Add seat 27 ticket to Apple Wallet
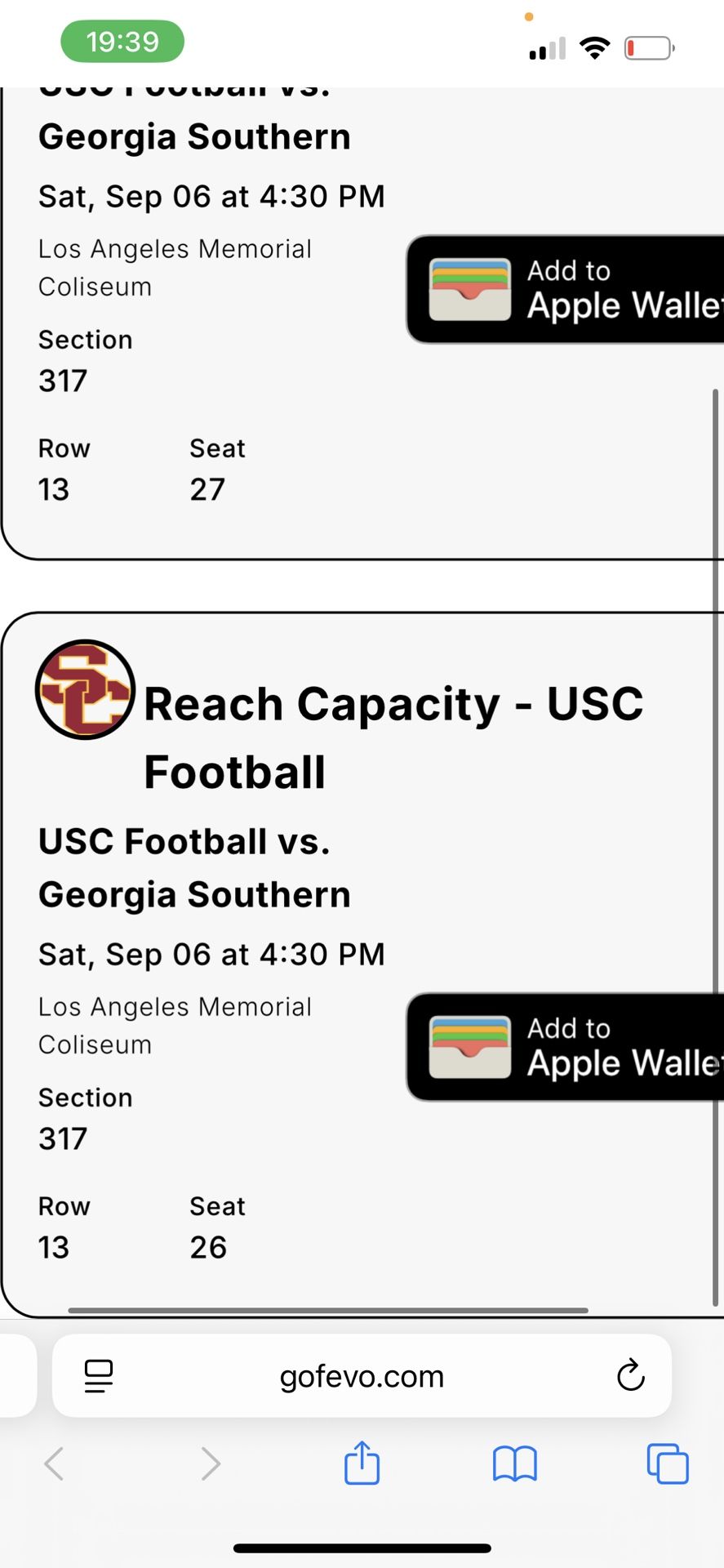The width and height of the screenshot is (724, 1568). click(565, 289)
